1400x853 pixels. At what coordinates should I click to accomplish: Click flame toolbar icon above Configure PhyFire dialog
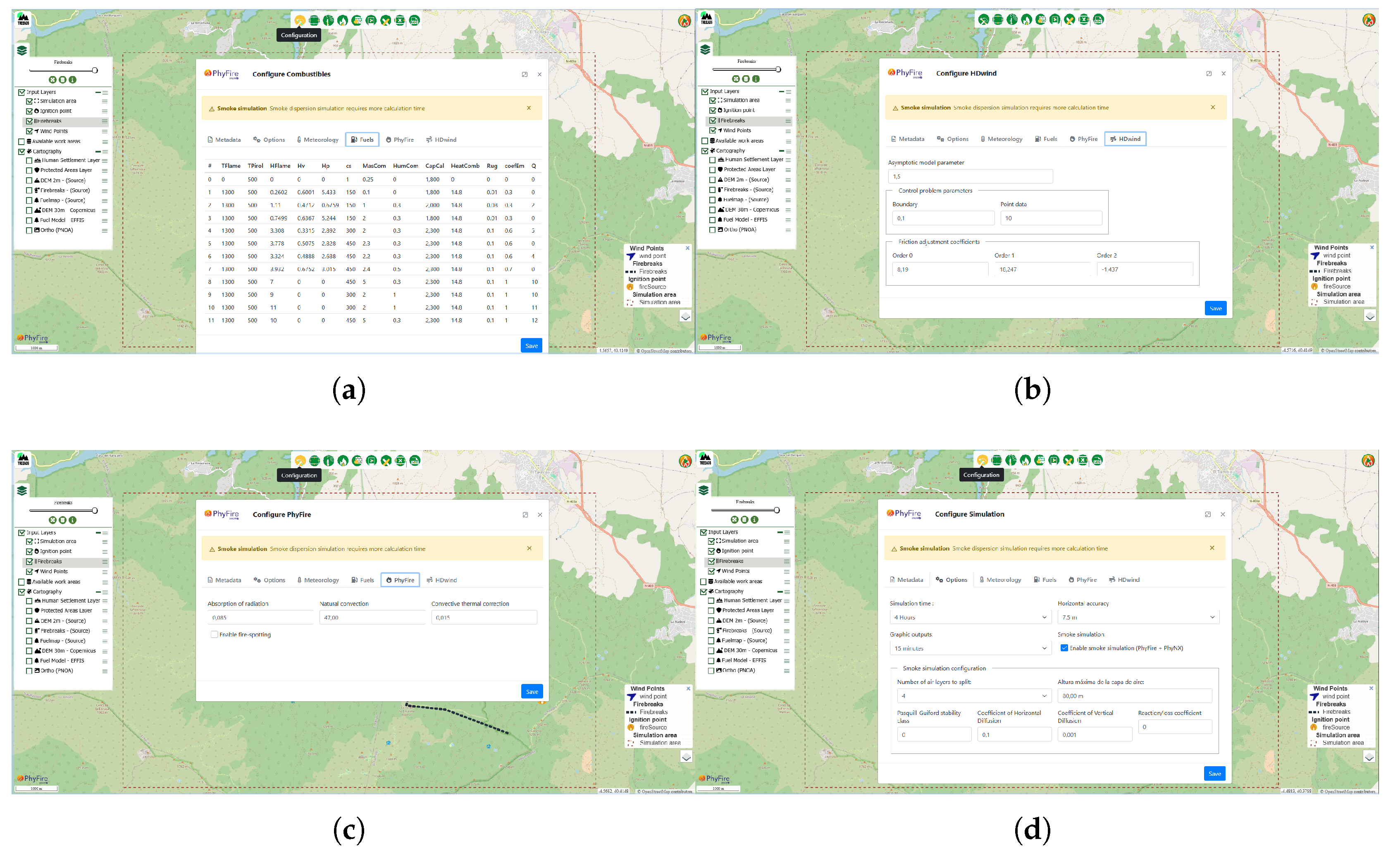pos(343,460)
